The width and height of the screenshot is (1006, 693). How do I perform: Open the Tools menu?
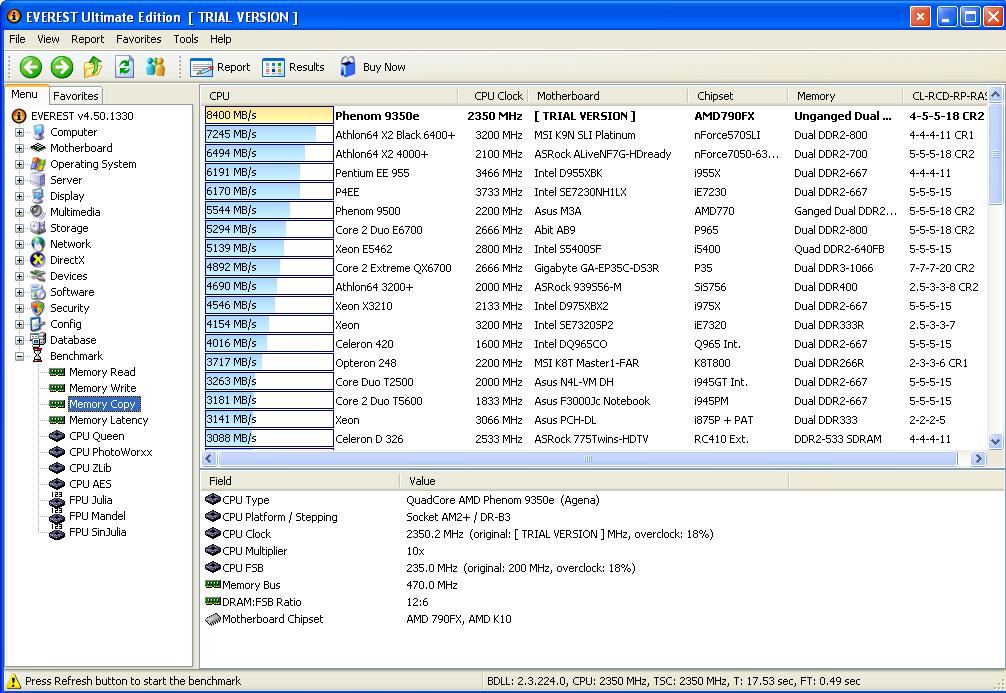pos(186,39)
